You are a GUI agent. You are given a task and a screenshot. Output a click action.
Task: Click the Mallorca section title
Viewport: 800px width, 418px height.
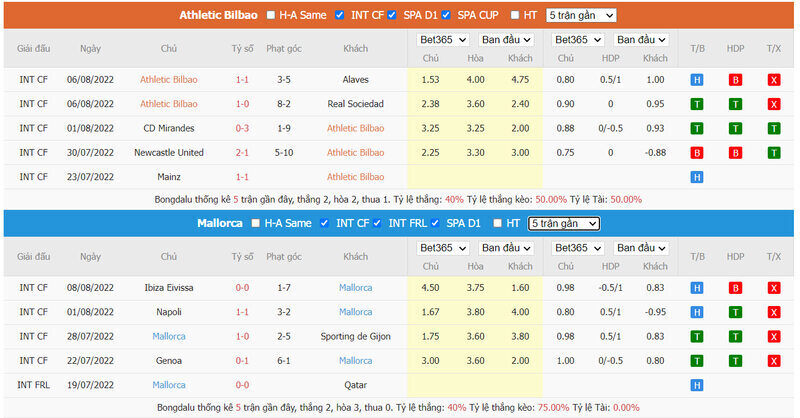pyautogui.click(x=220, y=224)
